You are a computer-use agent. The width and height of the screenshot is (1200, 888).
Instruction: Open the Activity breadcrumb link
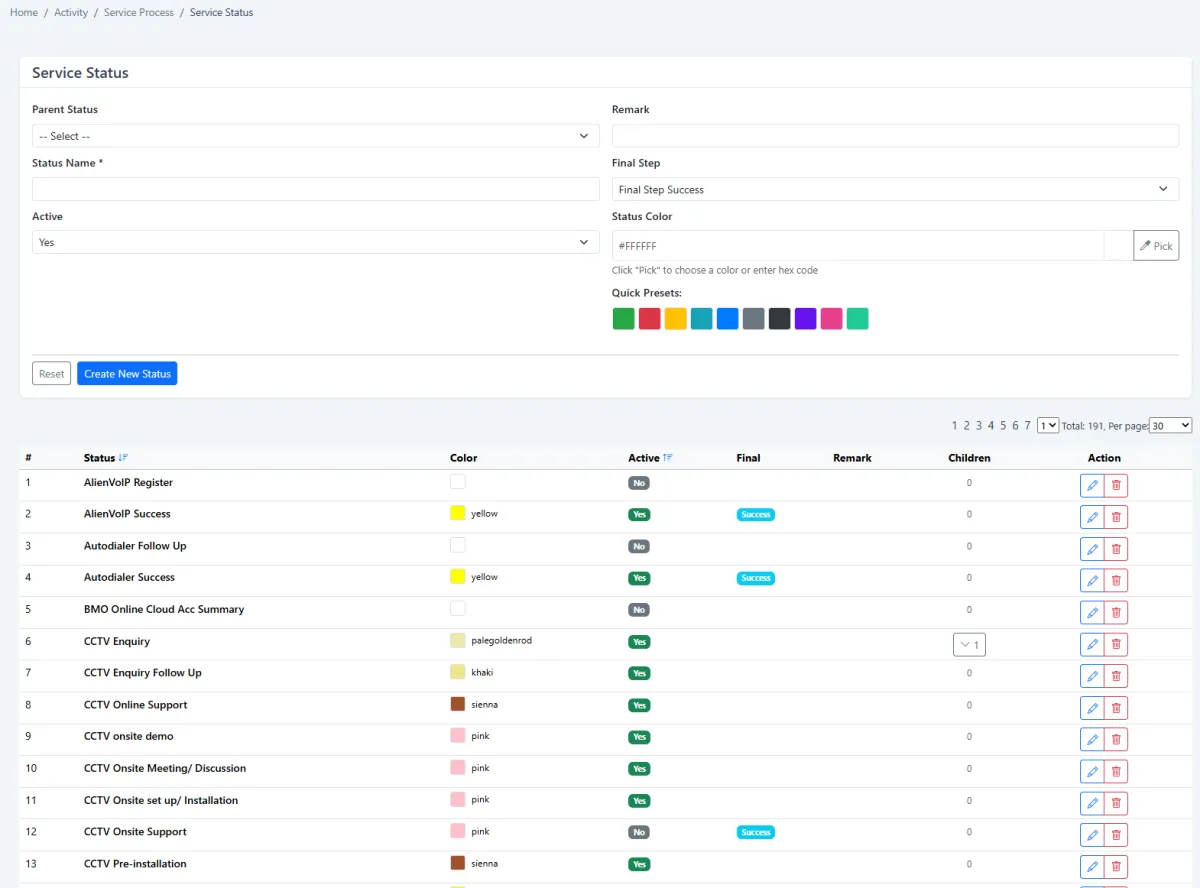click(x=71, y=12)
